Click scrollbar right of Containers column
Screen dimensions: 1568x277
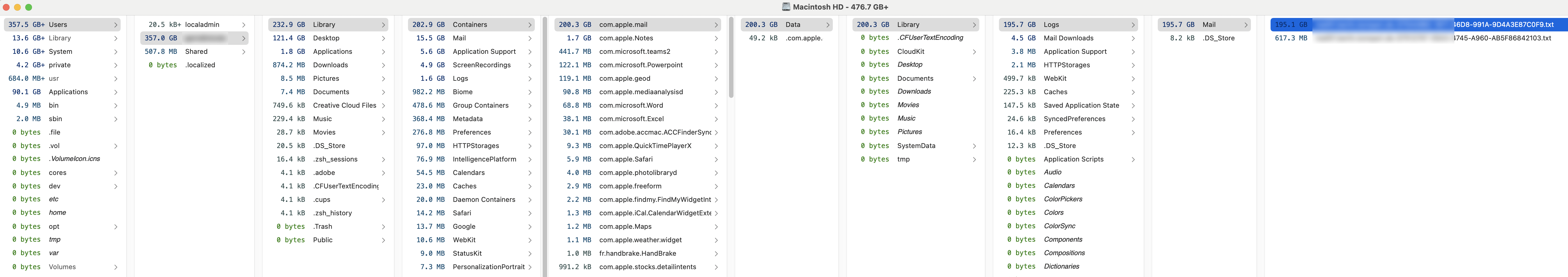click(x=544, y=146)
